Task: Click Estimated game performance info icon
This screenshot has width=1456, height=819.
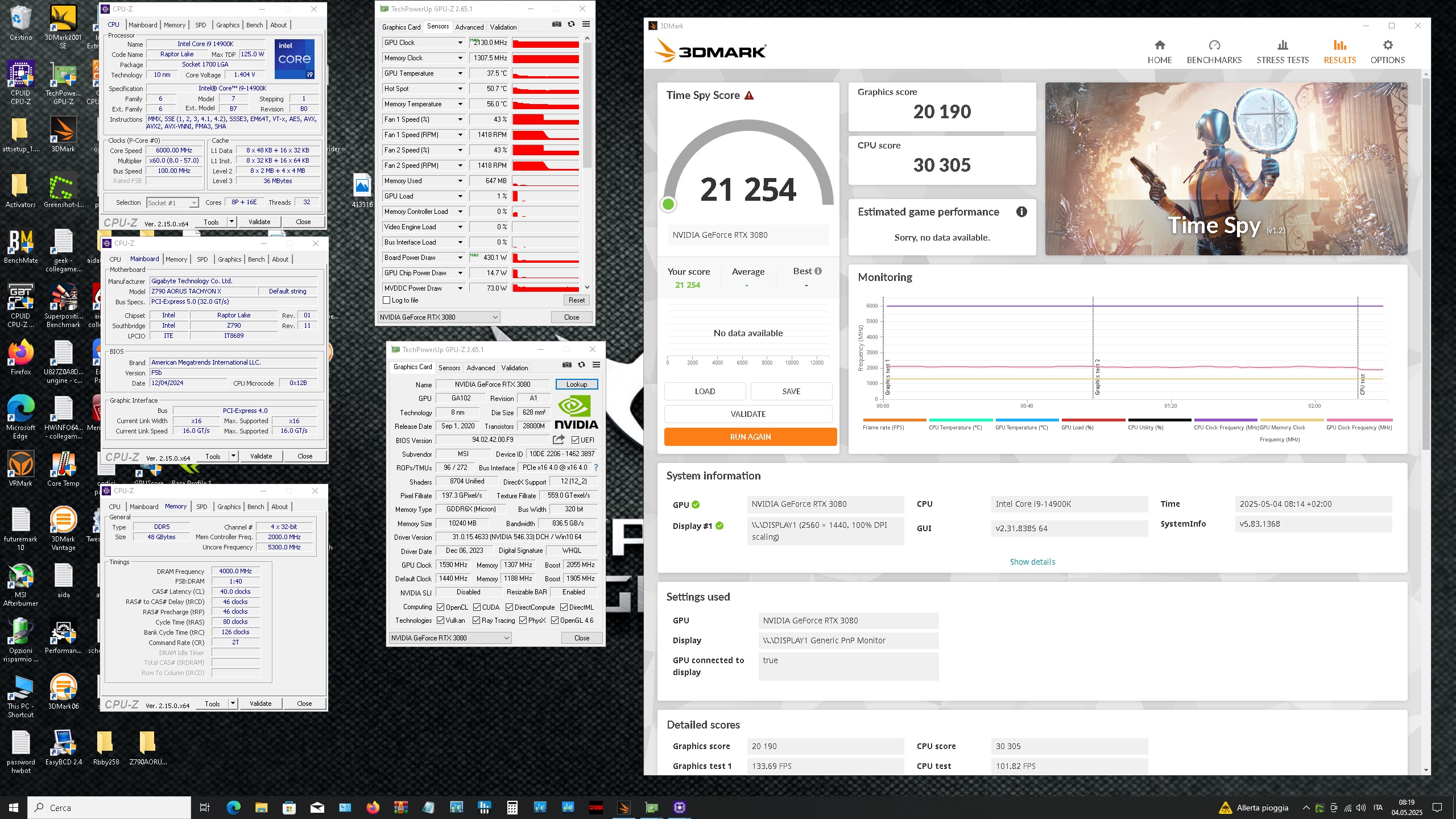Action: click(1021, 212)
